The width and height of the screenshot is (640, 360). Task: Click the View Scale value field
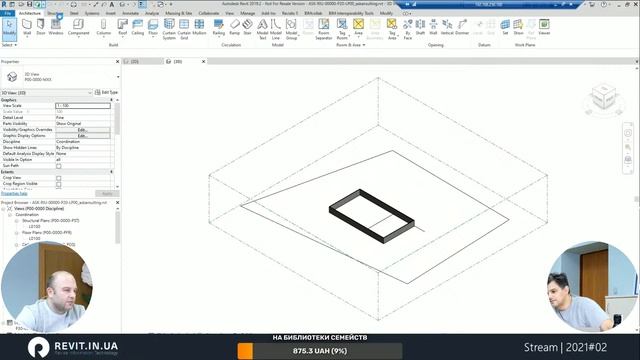tap(83, 106)
